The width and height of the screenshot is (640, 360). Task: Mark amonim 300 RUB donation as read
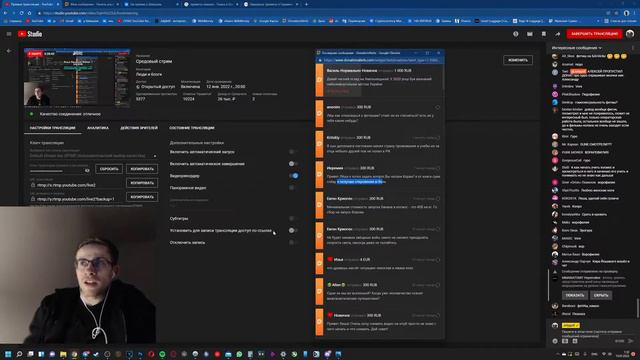[438, 107]
